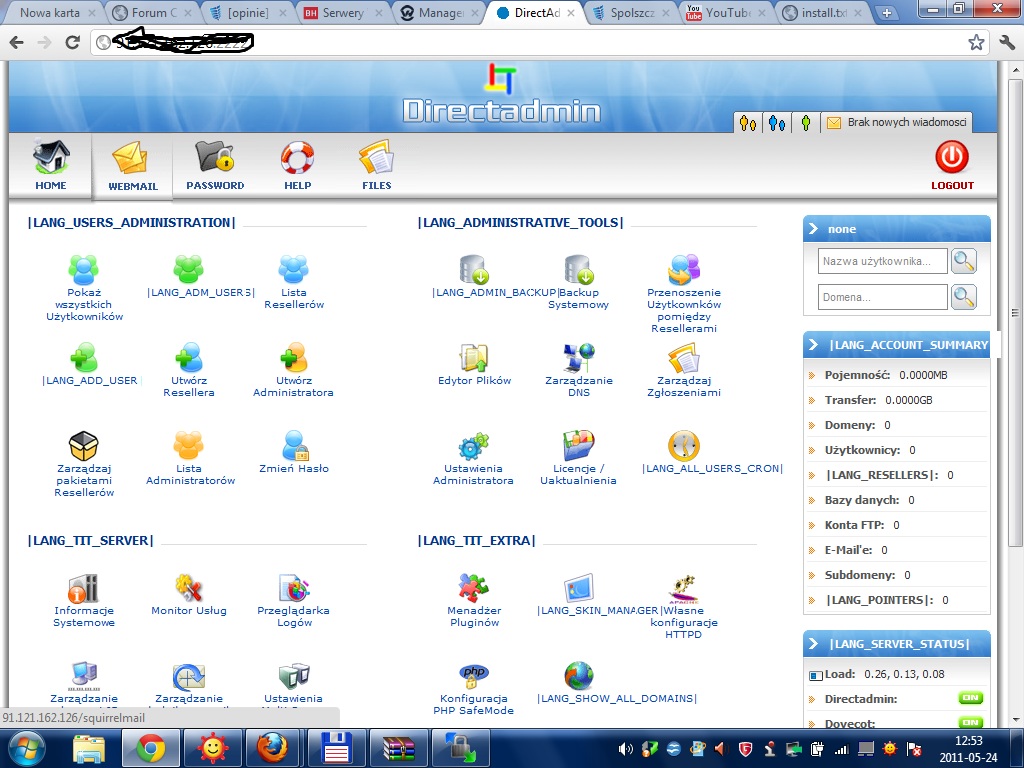Switch to the Forum browser tab

coord(153,12)
